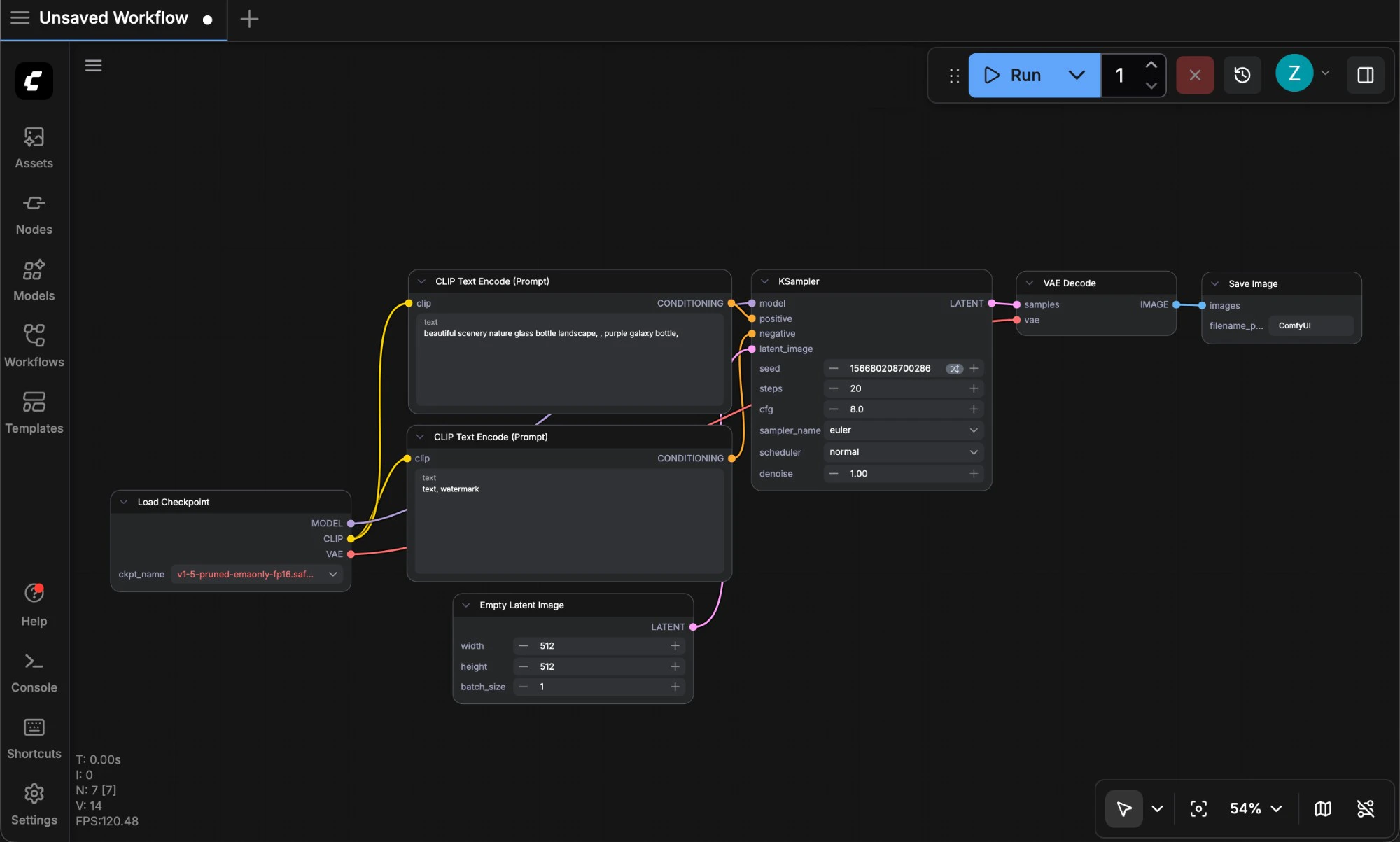Randomize the seed in the KSampler node
Image resolution: width=1400 pixels, height=842 pixels.
(954, 368)
